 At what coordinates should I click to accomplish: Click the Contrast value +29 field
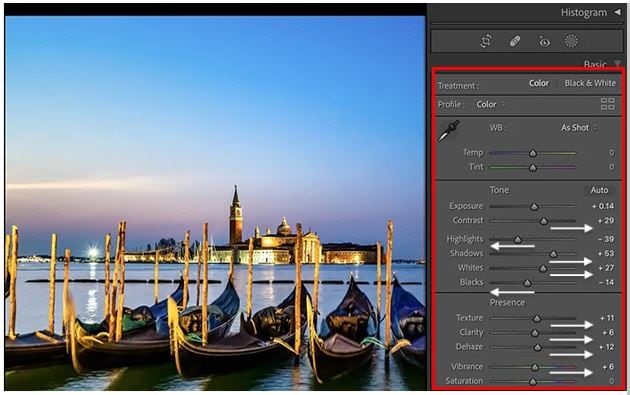click(x=606, y=221)
